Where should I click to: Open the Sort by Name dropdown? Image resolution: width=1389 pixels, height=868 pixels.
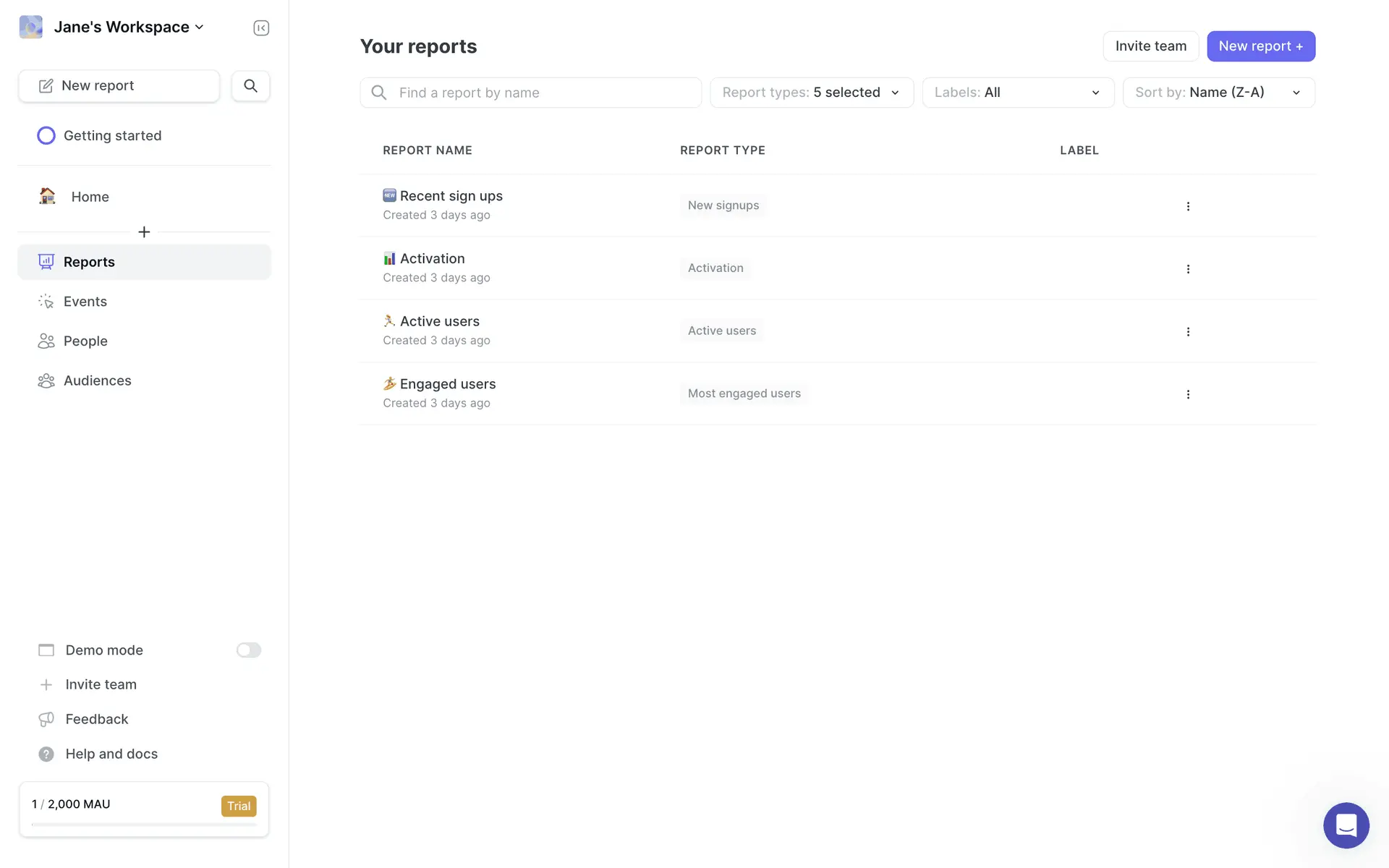click(x=1218, y=93)
